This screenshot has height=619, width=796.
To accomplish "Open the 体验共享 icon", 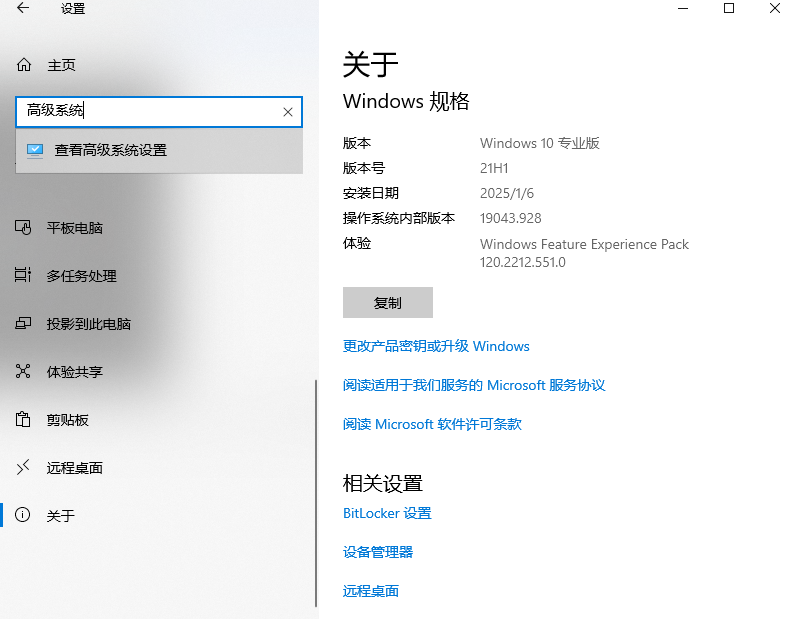I will pyautogui.click(x=23, y=371).
